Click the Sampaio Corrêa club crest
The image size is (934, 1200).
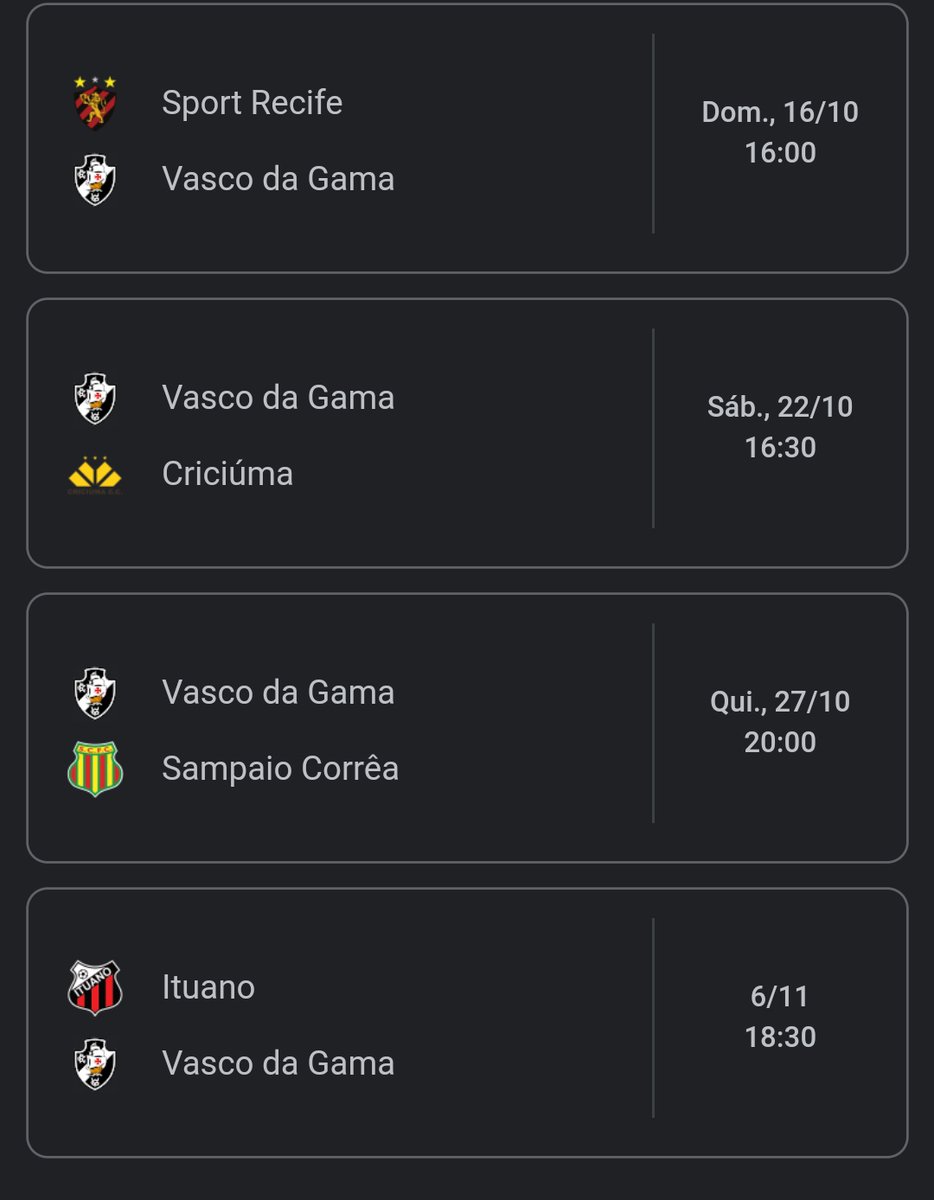tap(95, 769)
